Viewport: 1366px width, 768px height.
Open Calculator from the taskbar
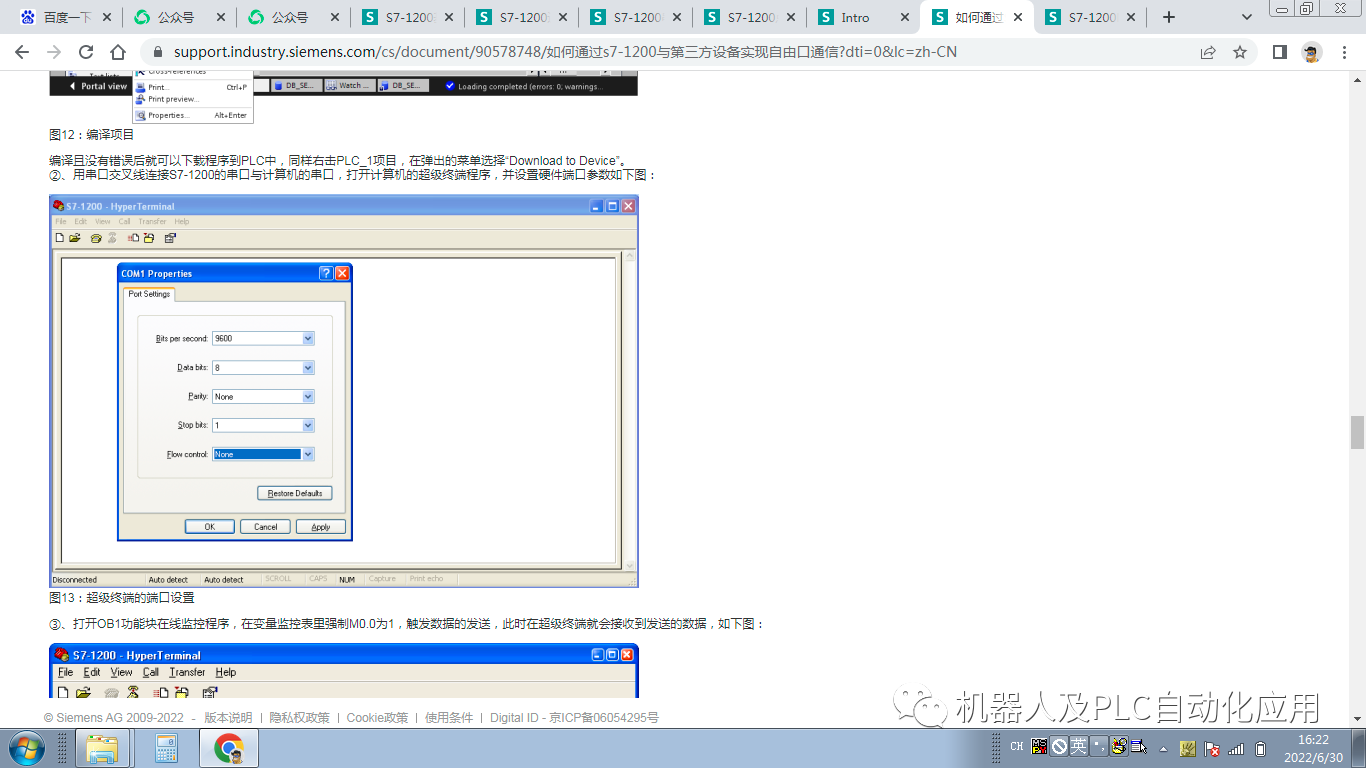click(x=166, y=748)
